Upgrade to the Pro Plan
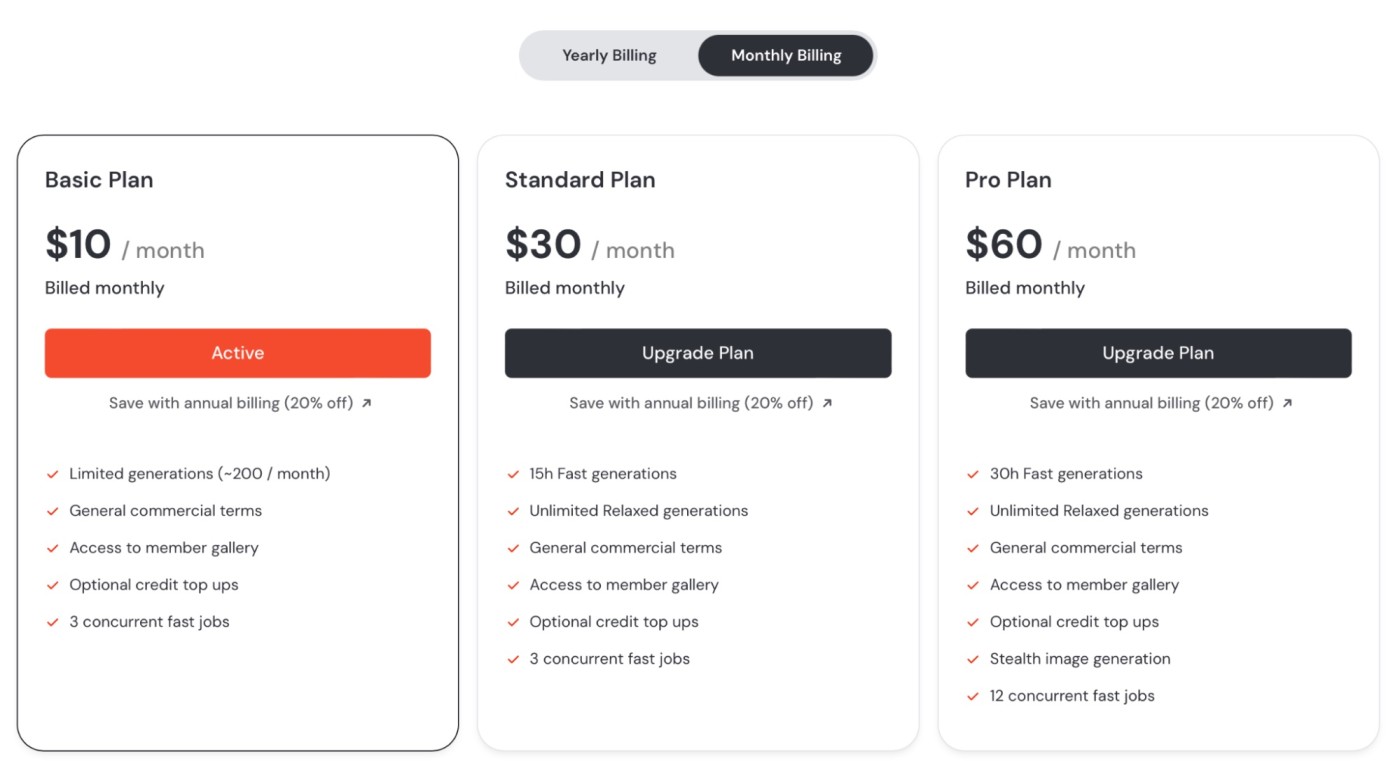Image resolution: width=1400 pixels, height=761 pixels. tap(1158, 353)
